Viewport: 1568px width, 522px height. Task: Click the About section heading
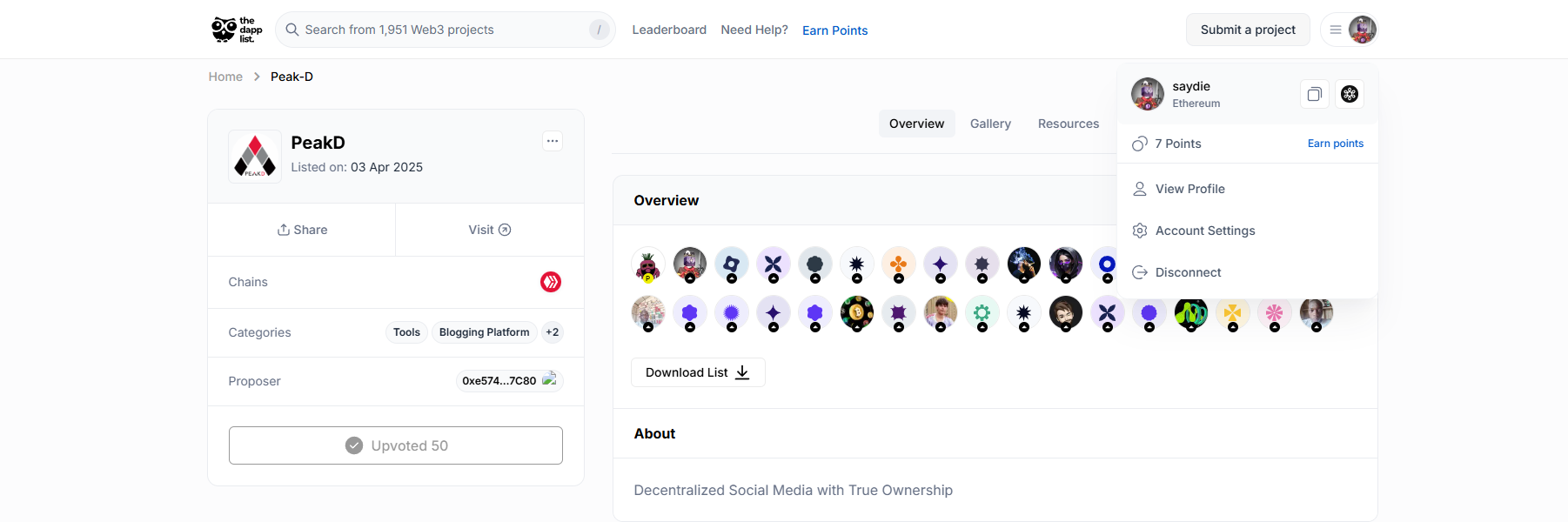(654, 434)
